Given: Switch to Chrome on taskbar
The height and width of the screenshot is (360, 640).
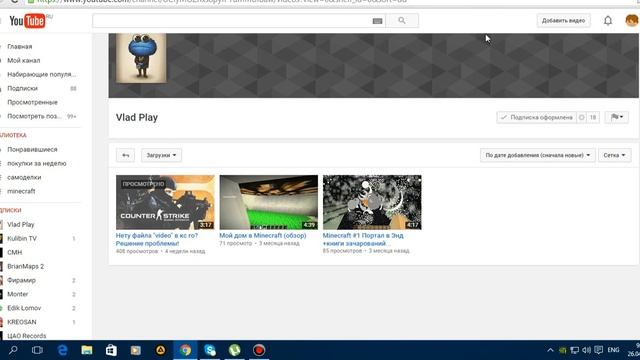Looking at the screenshot, I should coord(185,350).
